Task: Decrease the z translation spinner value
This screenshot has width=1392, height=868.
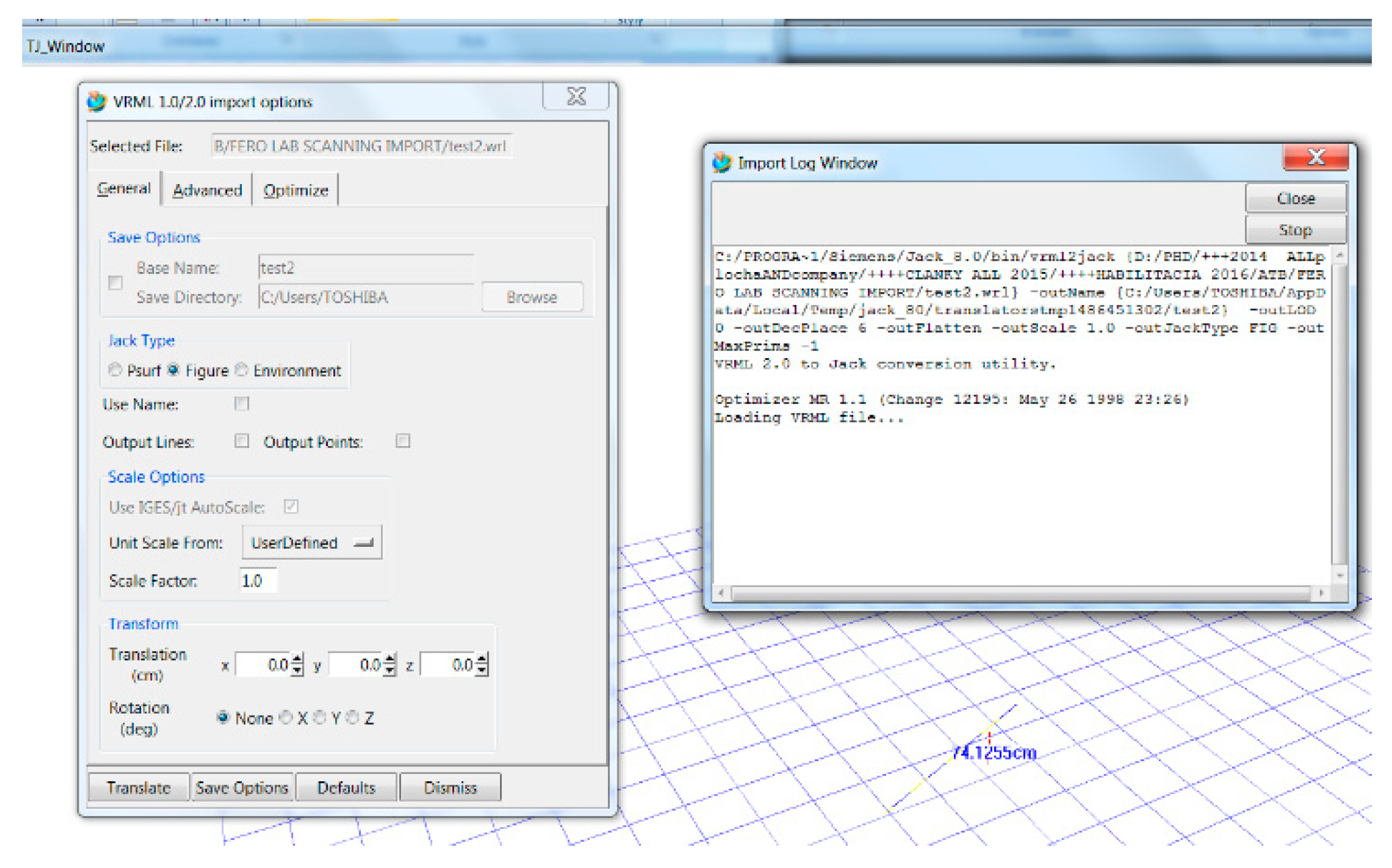Action: tap(482, 670)
